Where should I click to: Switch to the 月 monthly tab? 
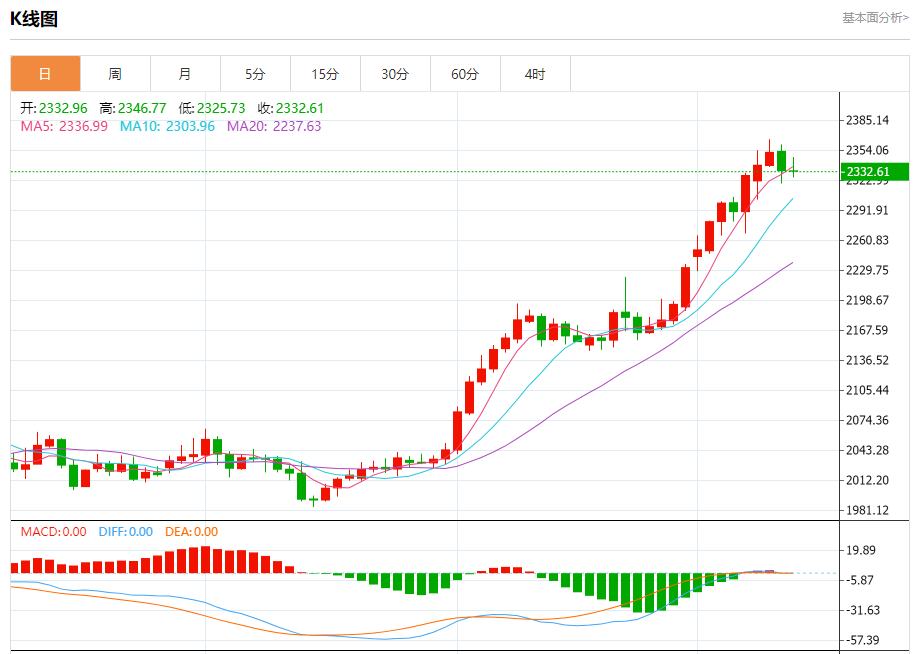point(185,74)
